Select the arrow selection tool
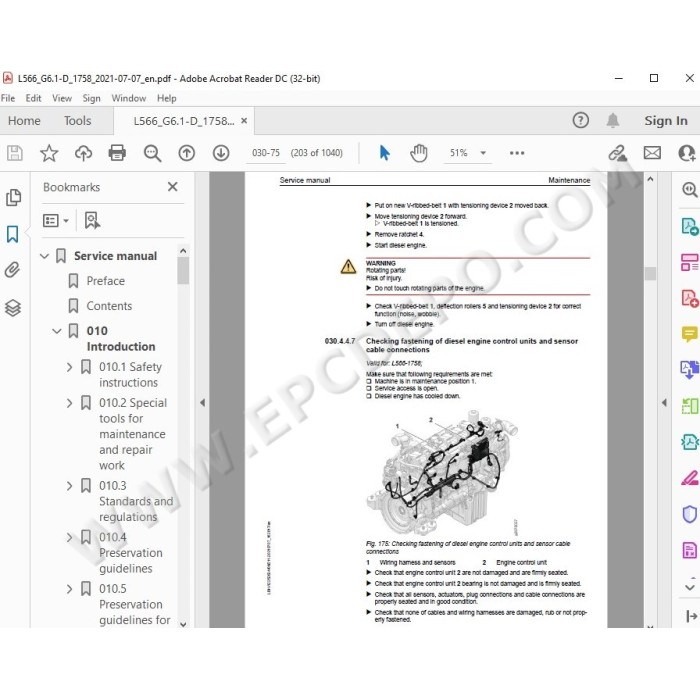 coord(384,153)
